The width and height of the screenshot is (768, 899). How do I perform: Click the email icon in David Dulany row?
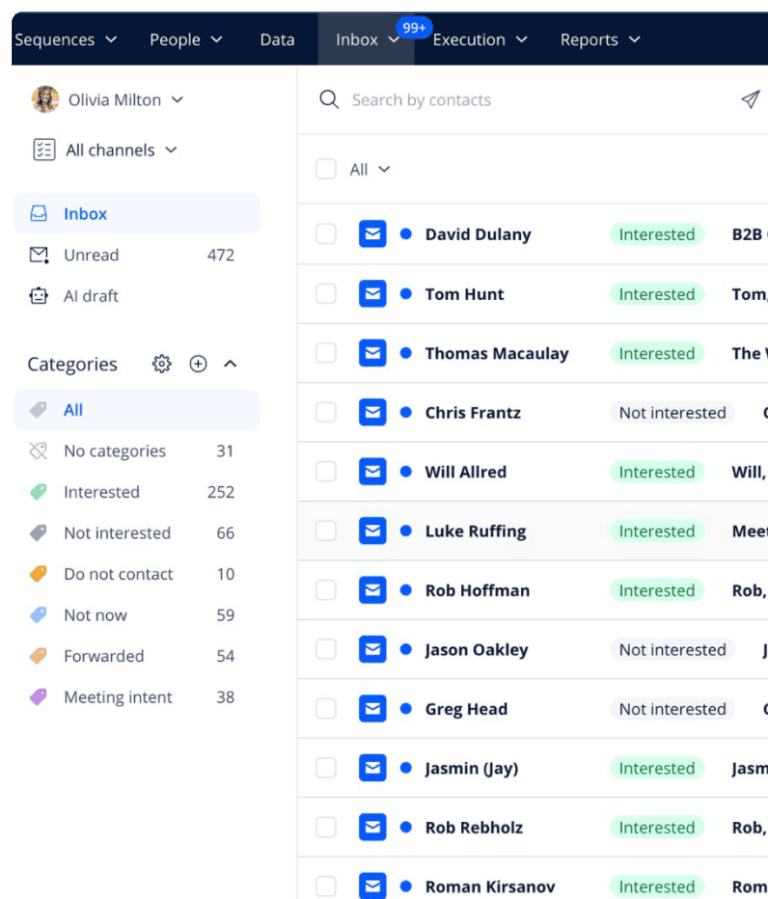373,234
